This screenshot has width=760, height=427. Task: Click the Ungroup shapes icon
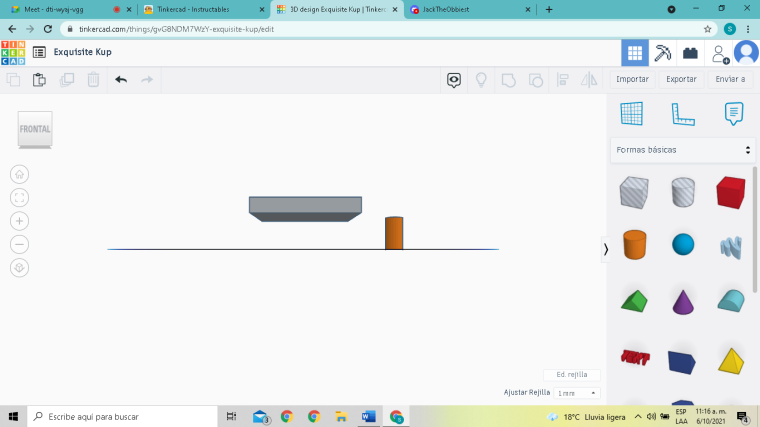tap(536, 80)
